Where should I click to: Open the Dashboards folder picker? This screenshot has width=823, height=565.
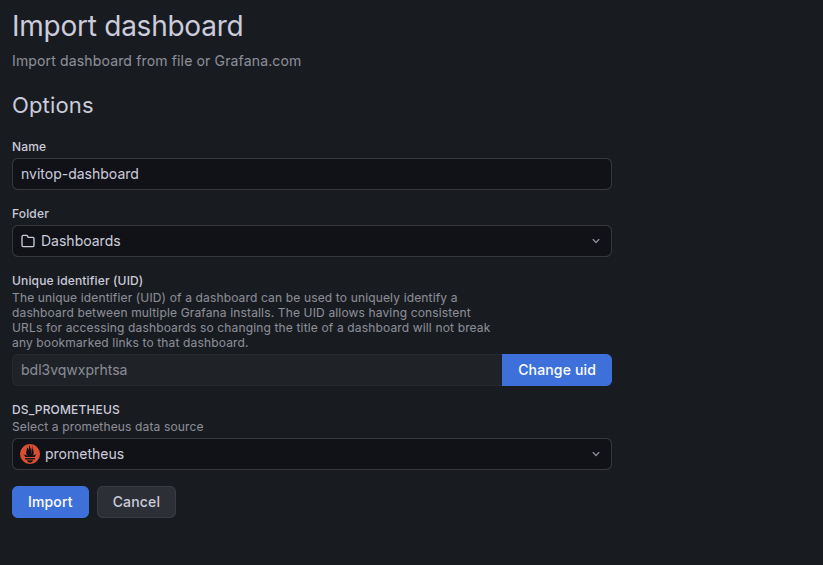coord(312,241)
